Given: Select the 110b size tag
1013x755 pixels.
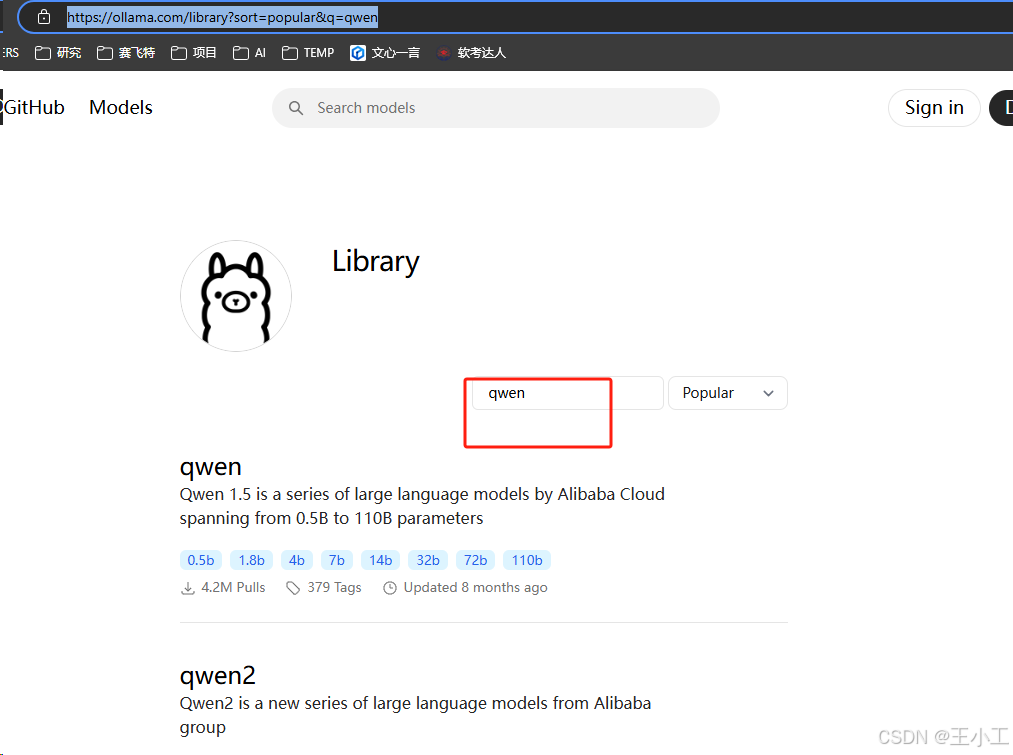Looking at the screenshot, I should click(x=527, y=560).
